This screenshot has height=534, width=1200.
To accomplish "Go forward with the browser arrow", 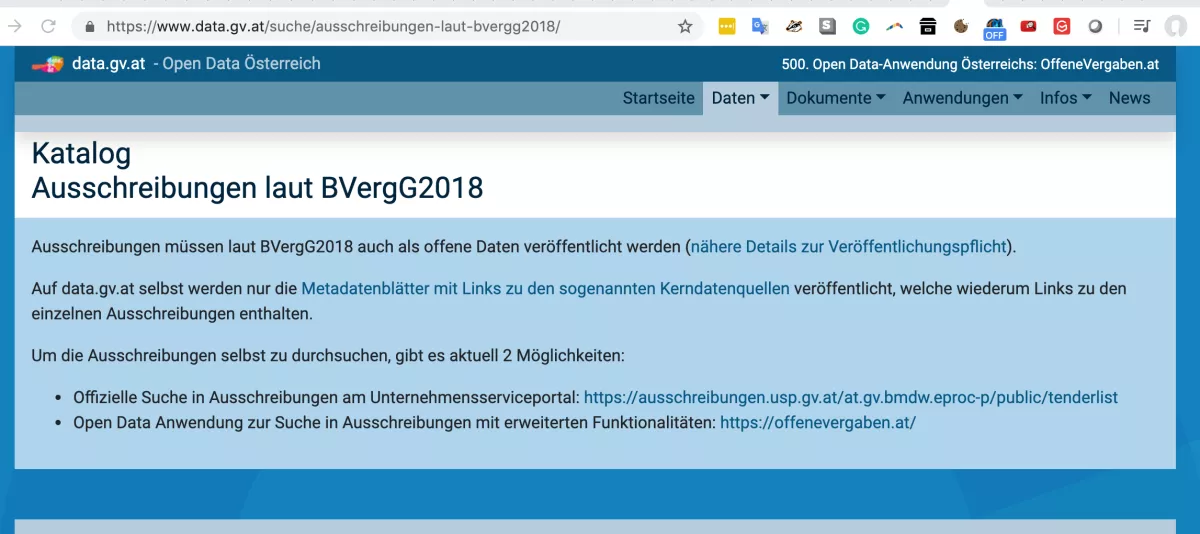I will pos(15,27).
